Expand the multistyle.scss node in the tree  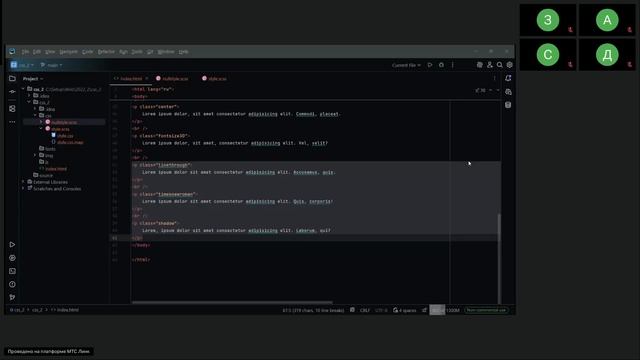[x=41, y=122]
